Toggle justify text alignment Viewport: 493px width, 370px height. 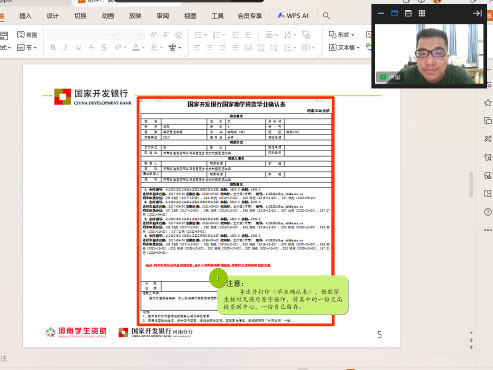(x=235, y=48)
